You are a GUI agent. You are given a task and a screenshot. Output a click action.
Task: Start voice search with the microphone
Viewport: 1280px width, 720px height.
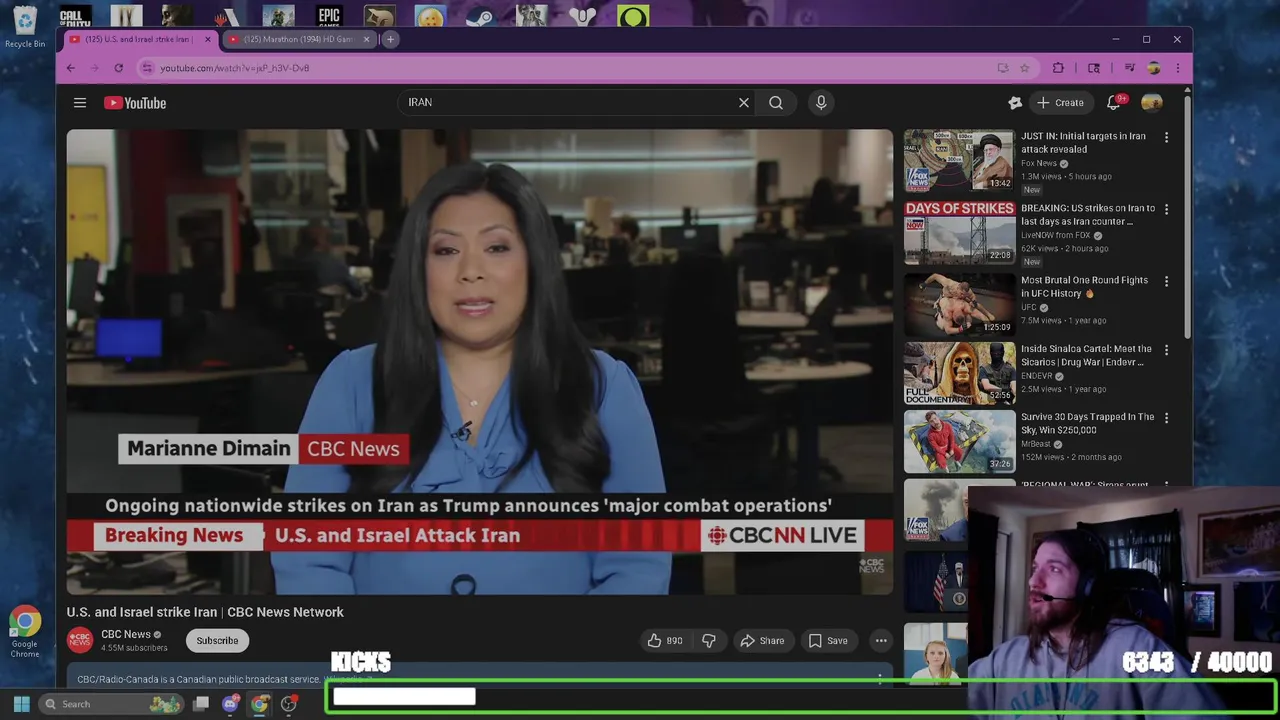[821, 102]
